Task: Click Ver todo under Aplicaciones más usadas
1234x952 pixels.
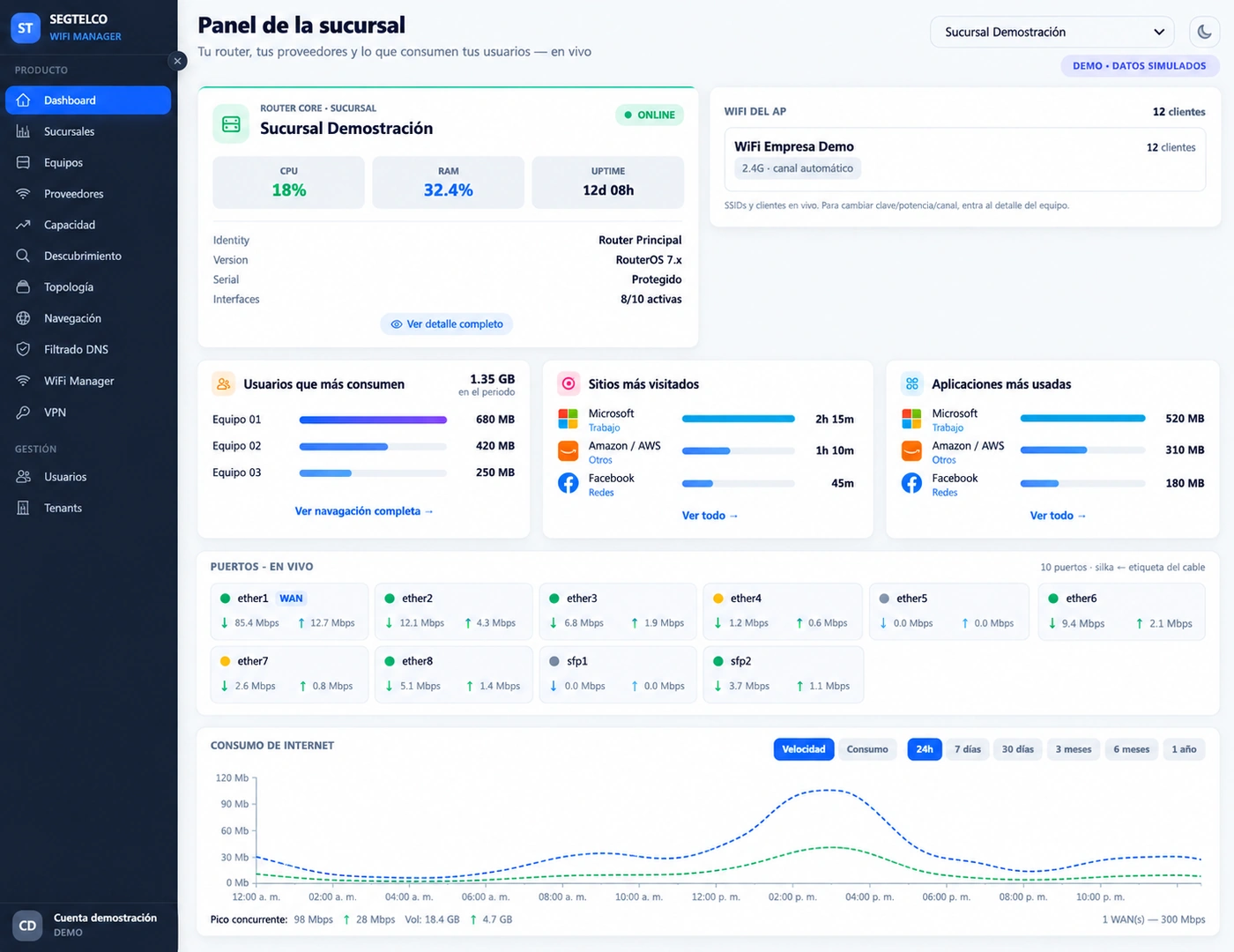Action: [x=1058, y=516]
